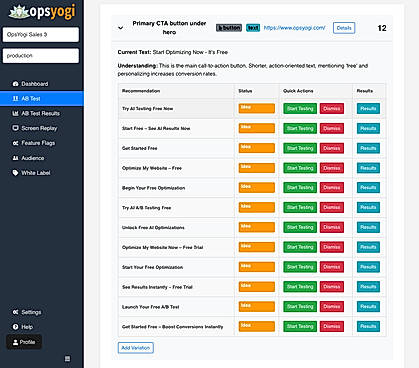Open the Audience people icon
This screenshot has height=368, width=419.
(15, 158)
